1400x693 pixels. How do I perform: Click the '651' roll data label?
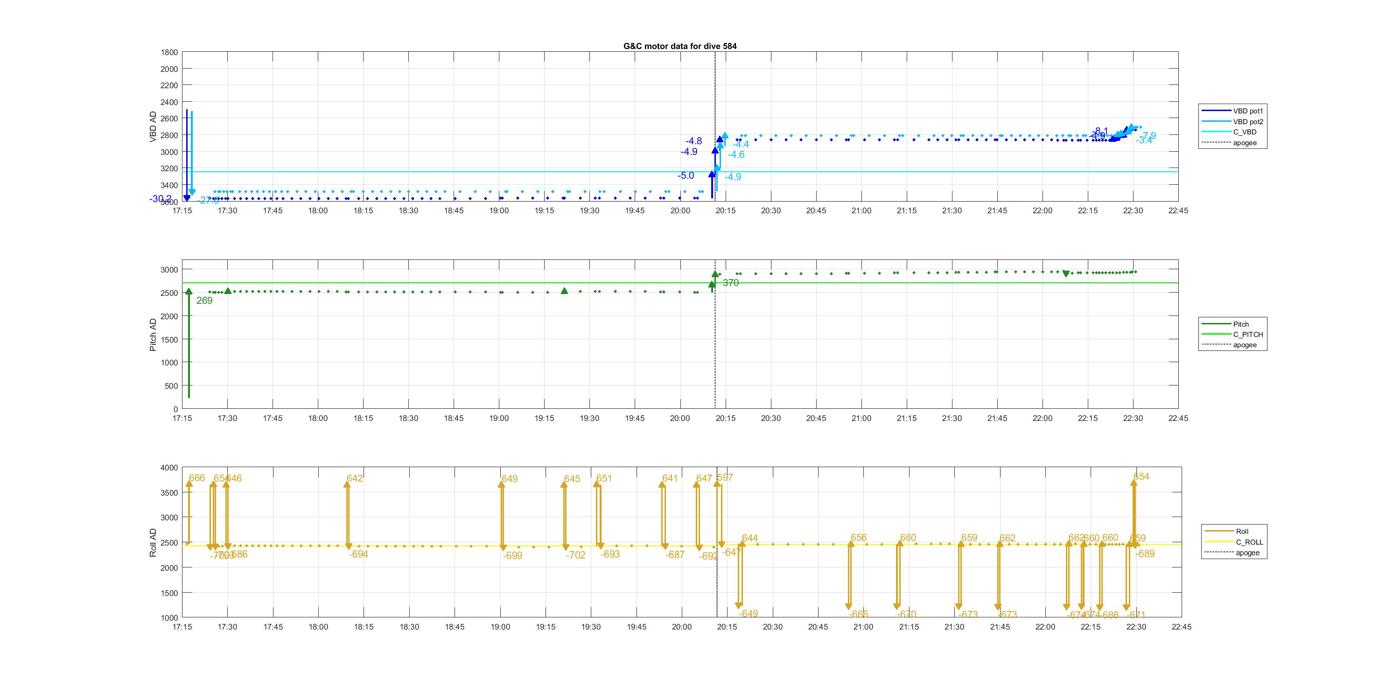point(604,479)
